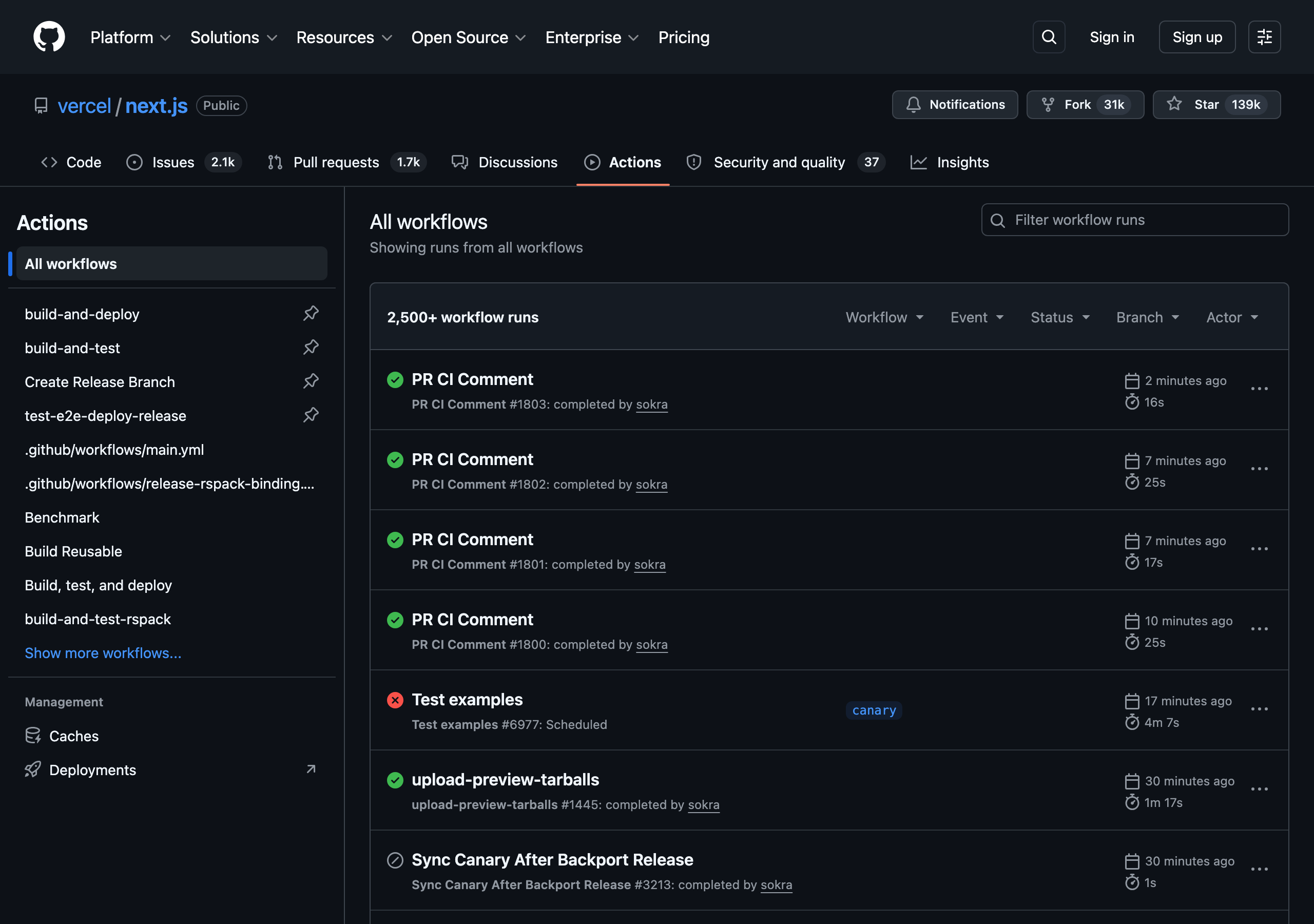Click the Sign up button

coord(1196,37)
